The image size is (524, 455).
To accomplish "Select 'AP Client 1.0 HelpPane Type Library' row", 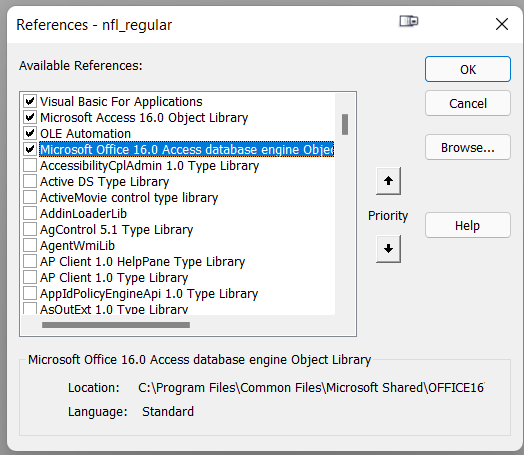I will (142, 262).
